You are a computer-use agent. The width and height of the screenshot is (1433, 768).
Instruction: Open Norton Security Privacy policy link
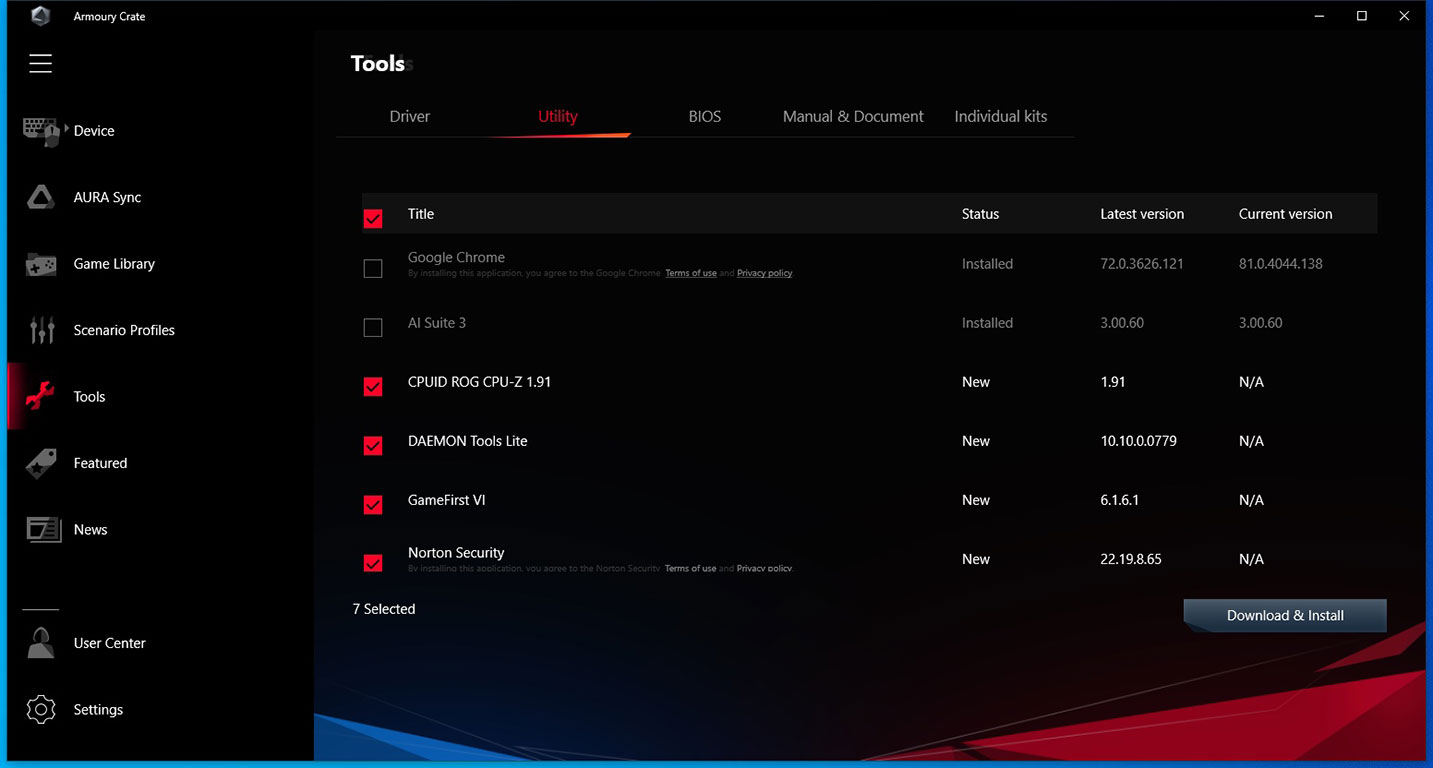(x=765, y=568)
